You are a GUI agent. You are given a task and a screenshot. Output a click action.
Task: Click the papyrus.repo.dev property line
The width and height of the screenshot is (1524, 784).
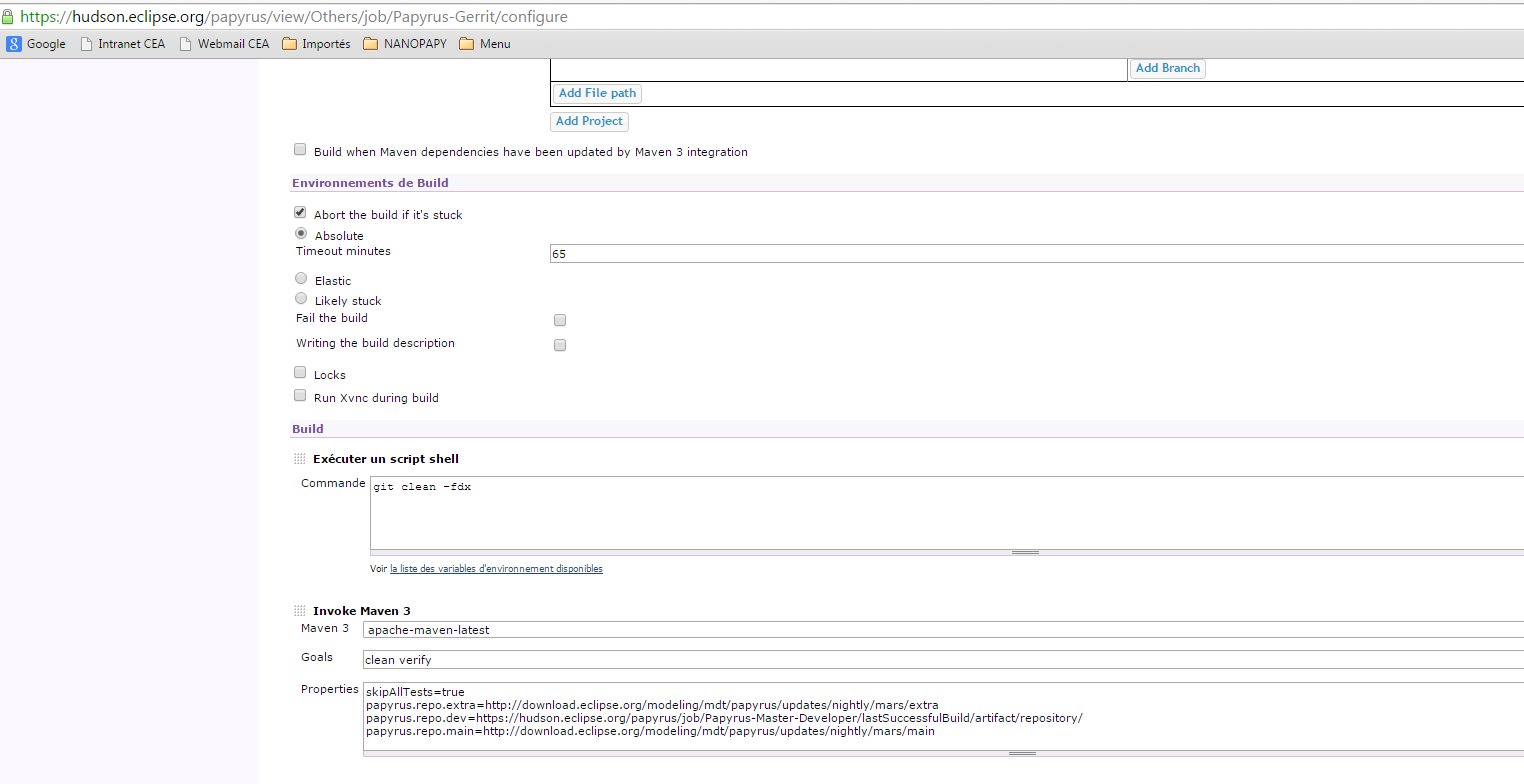pos(724,718)
